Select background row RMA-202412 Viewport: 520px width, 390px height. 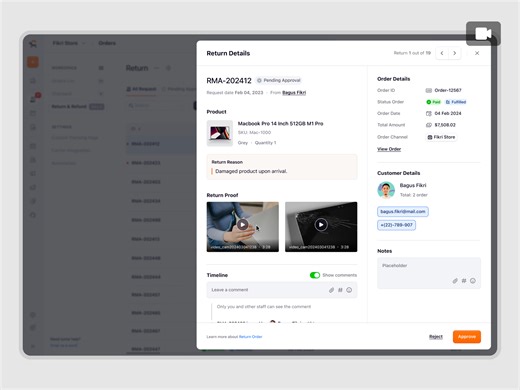161,144
